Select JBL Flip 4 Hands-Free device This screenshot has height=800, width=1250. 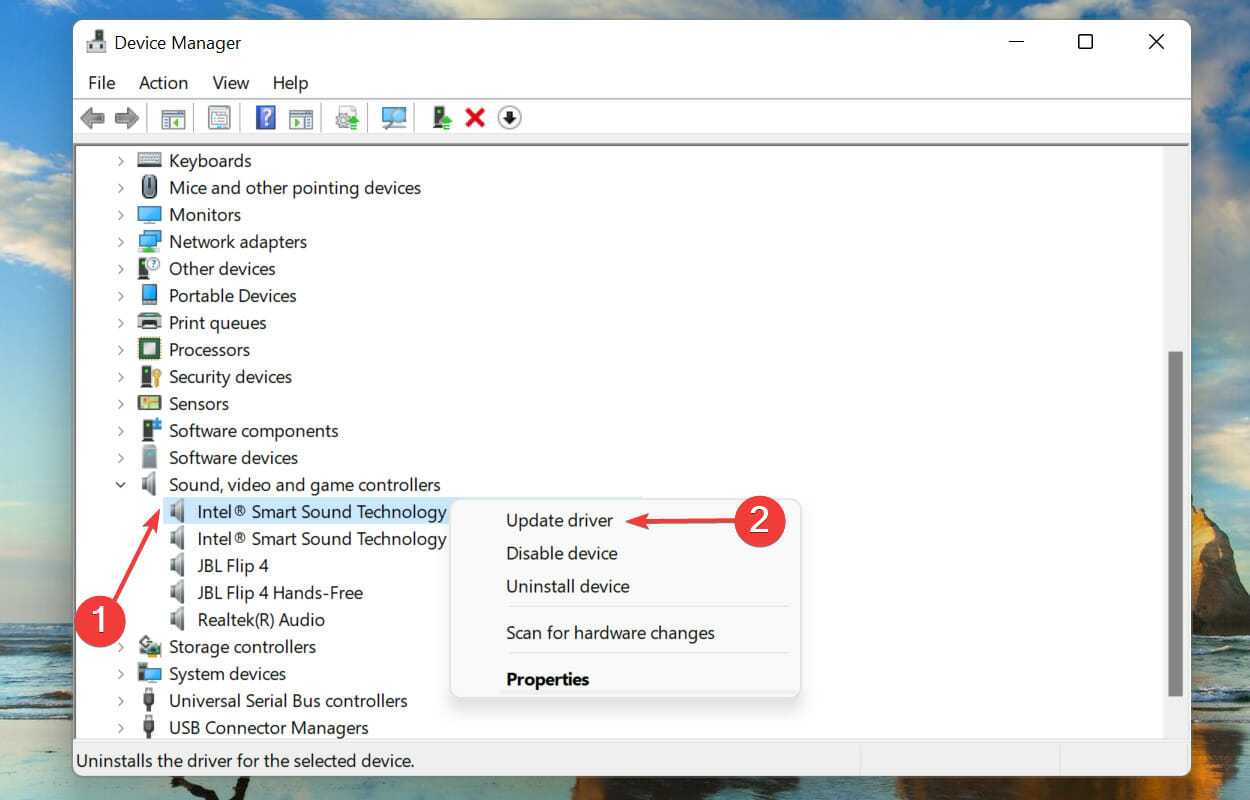pyautogui.click(x=279, y=593)
